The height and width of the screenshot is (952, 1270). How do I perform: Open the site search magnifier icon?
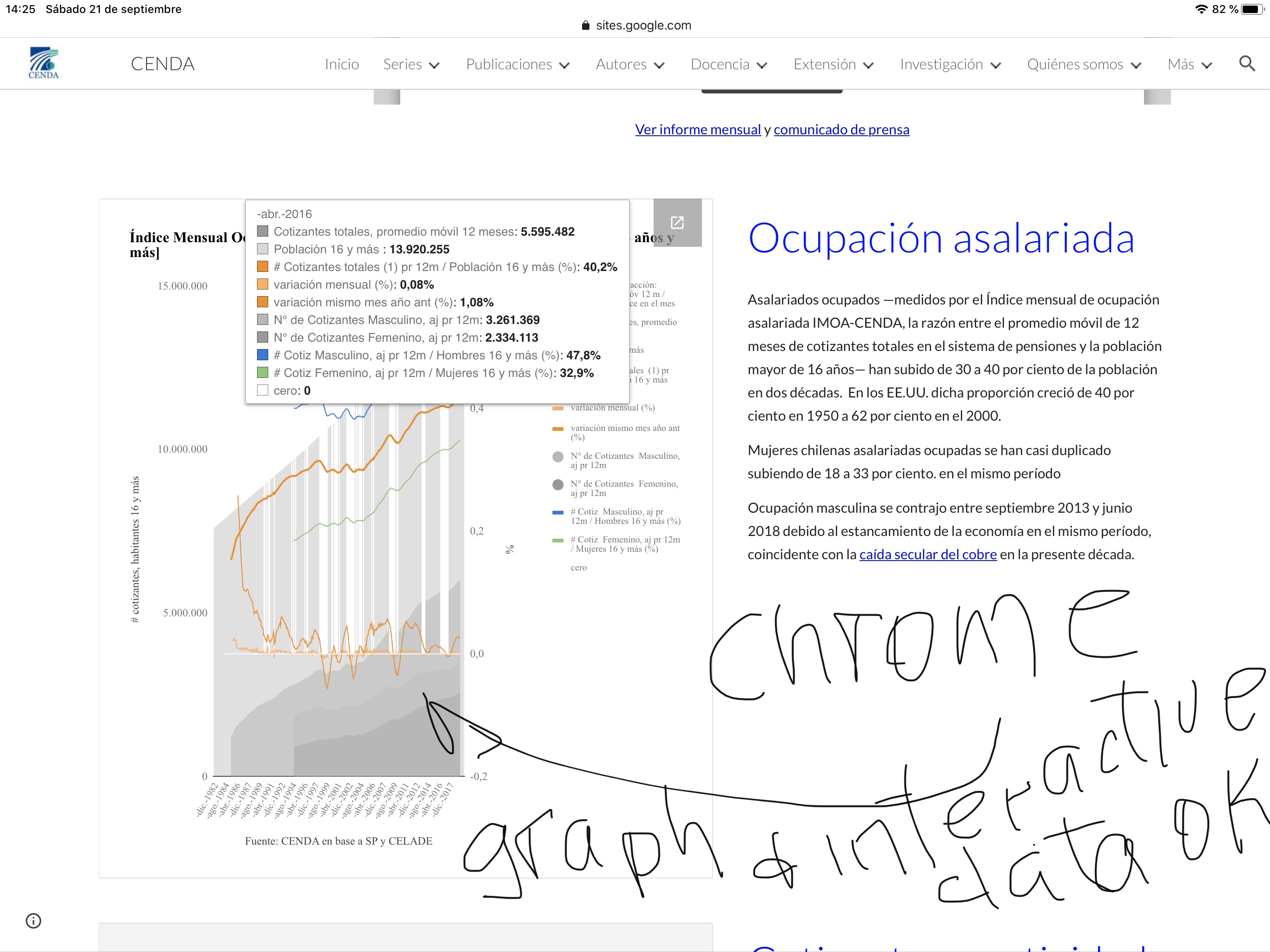coord(1246,64)
